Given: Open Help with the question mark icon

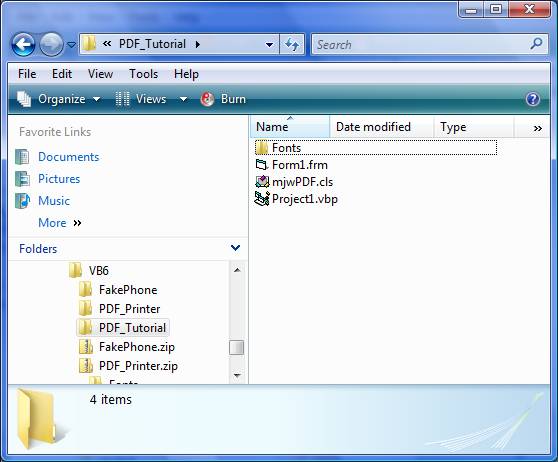Looking at the screenshot, I should click(x=532, y=99).
